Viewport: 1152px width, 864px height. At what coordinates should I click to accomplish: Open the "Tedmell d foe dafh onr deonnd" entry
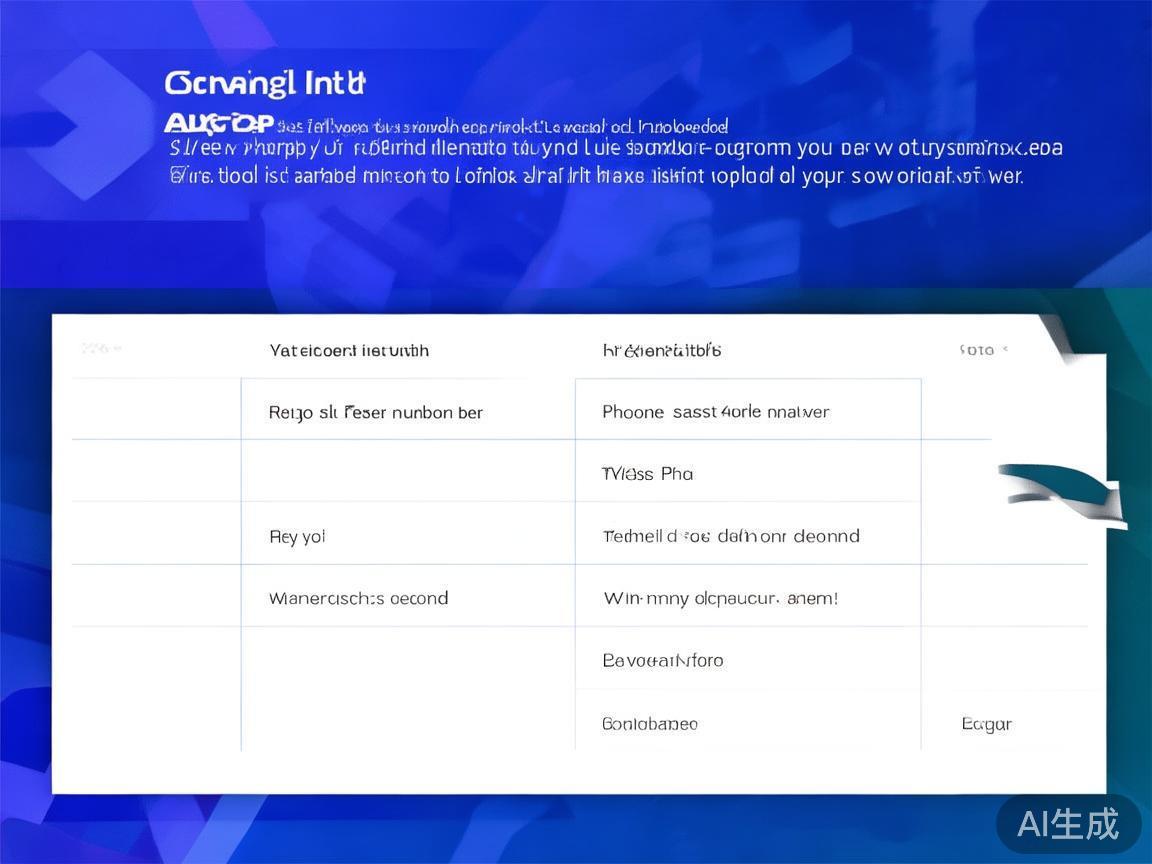point(731,536)
